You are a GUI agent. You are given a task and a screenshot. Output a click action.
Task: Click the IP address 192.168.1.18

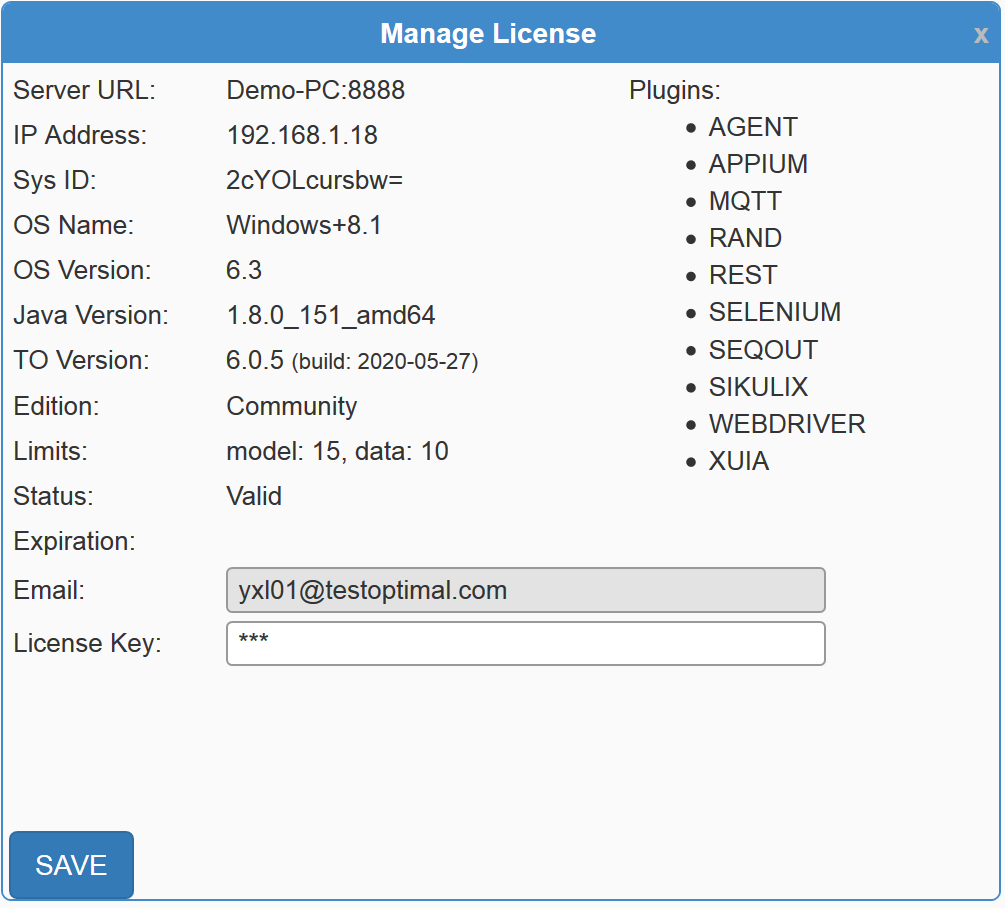(x=302, y=135)
